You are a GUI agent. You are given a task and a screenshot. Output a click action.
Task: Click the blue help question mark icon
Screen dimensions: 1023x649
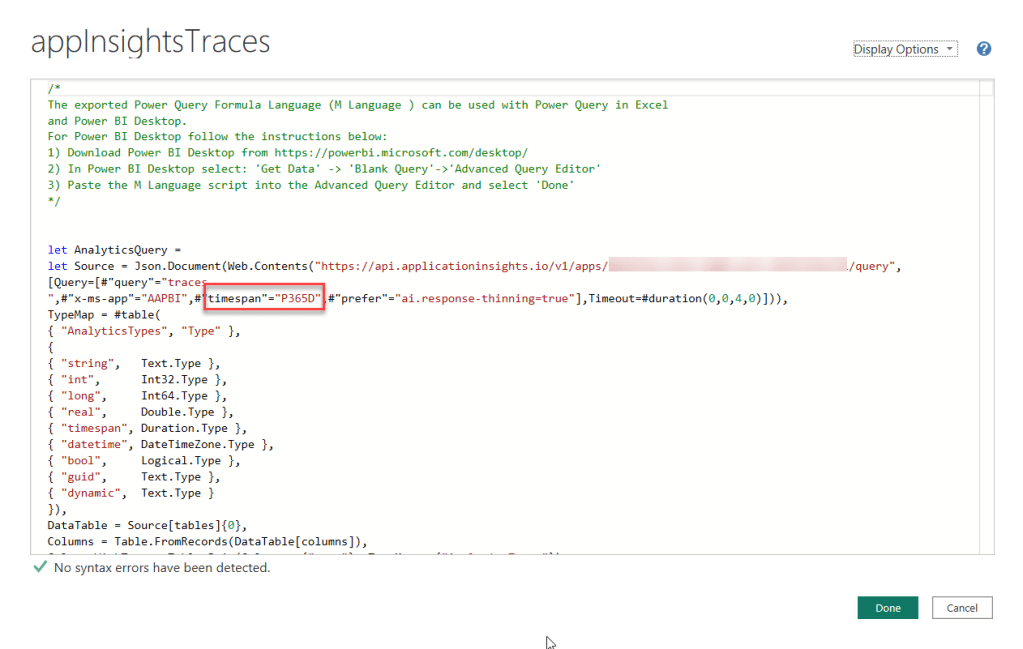(x=983, y=49)
